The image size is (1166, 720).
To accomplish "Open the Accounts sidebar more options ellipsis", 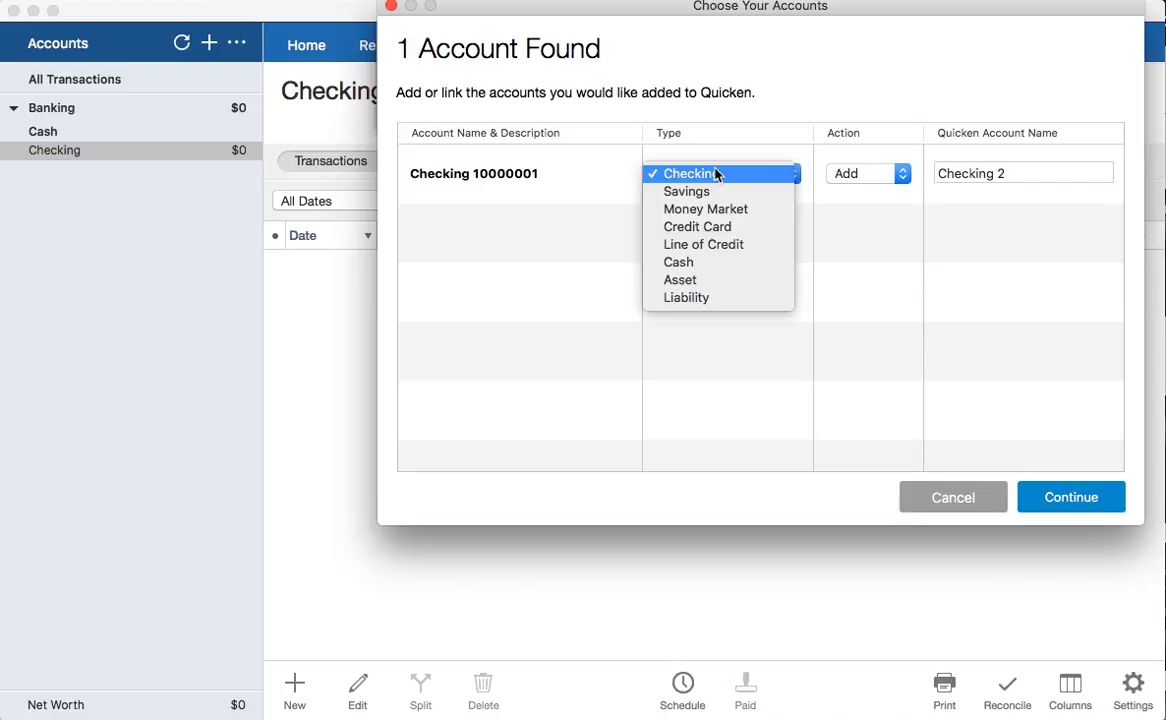I will 236,42.
